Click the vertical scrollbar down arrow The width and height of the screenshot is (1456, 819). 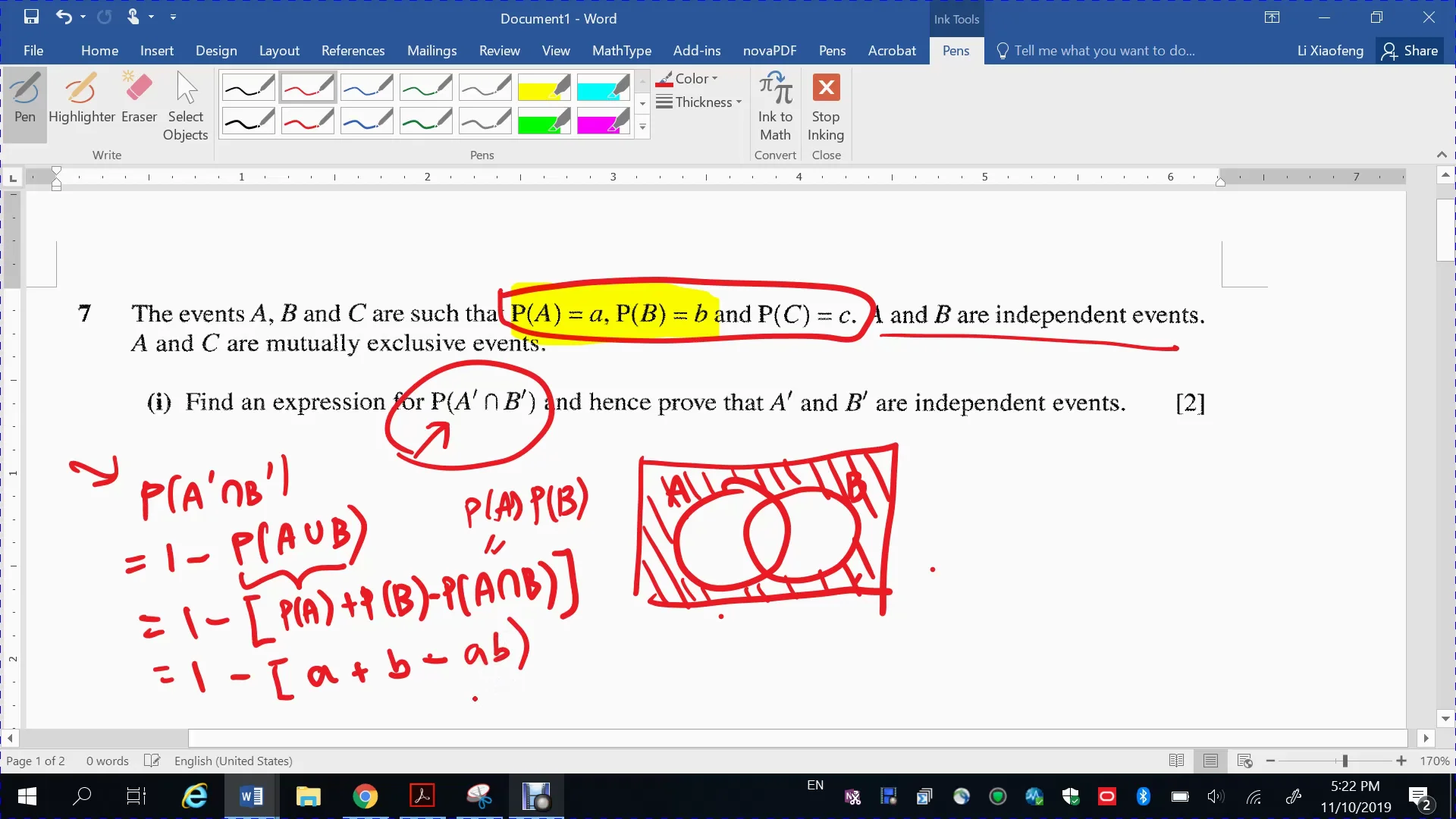pyautogui.click(x=1445, y=718)
